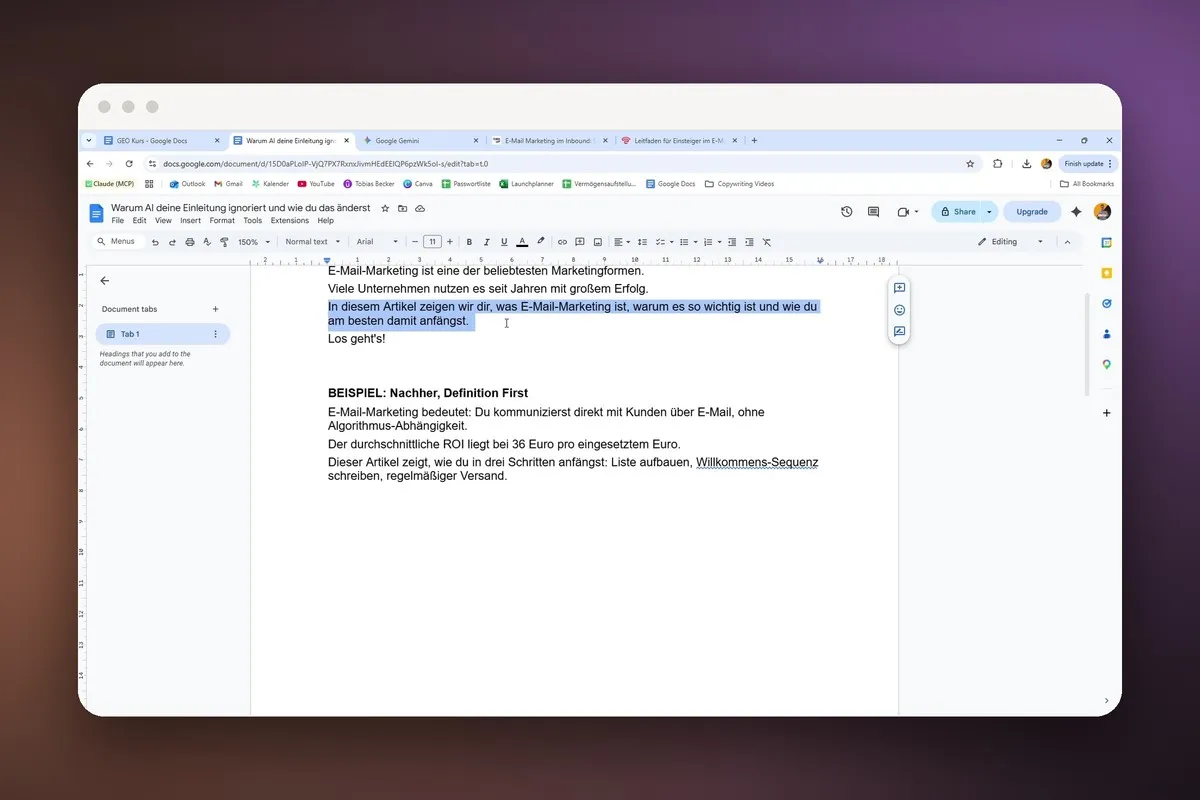1200x800 pixels.
Task: Open the Share options dropdown arrow
Action: tap(989, 212)
